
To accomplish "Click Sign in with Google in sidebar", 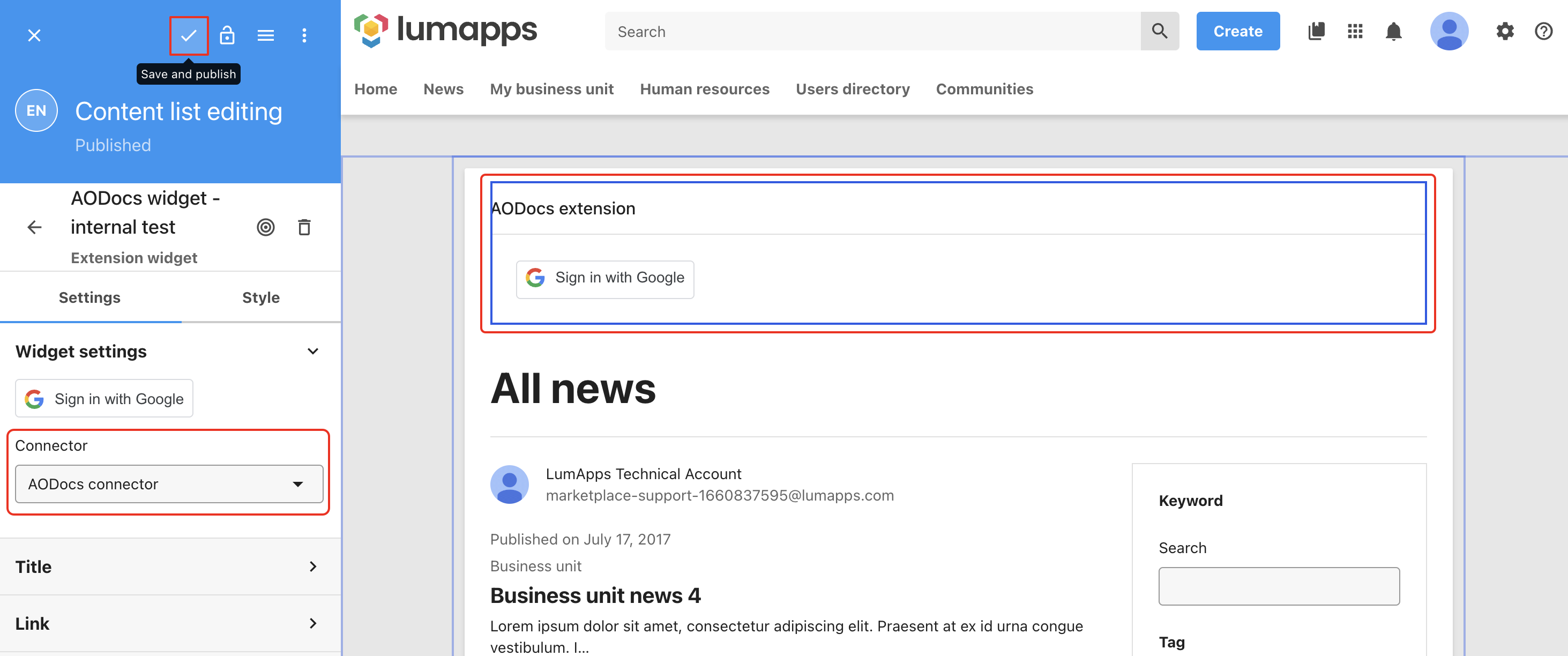I will coord(104,399).
